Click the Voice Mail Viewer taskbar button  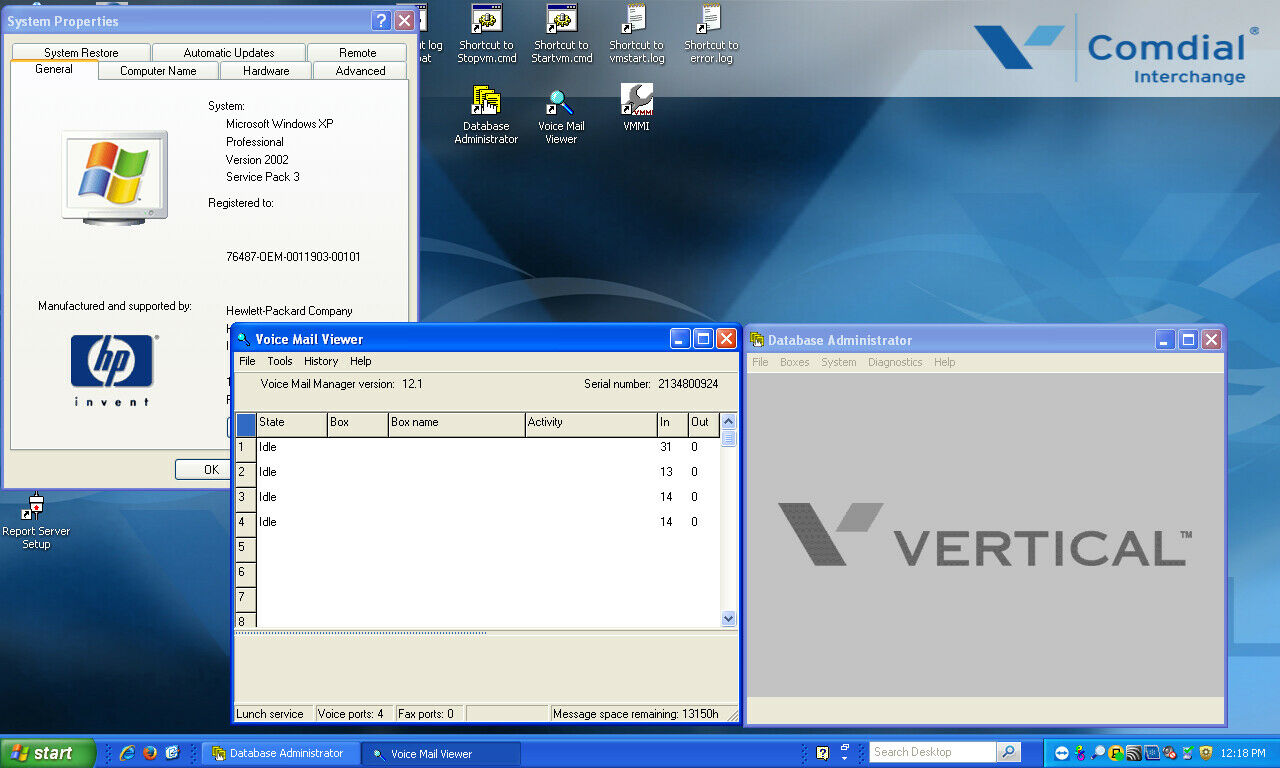tap(443, 753)
